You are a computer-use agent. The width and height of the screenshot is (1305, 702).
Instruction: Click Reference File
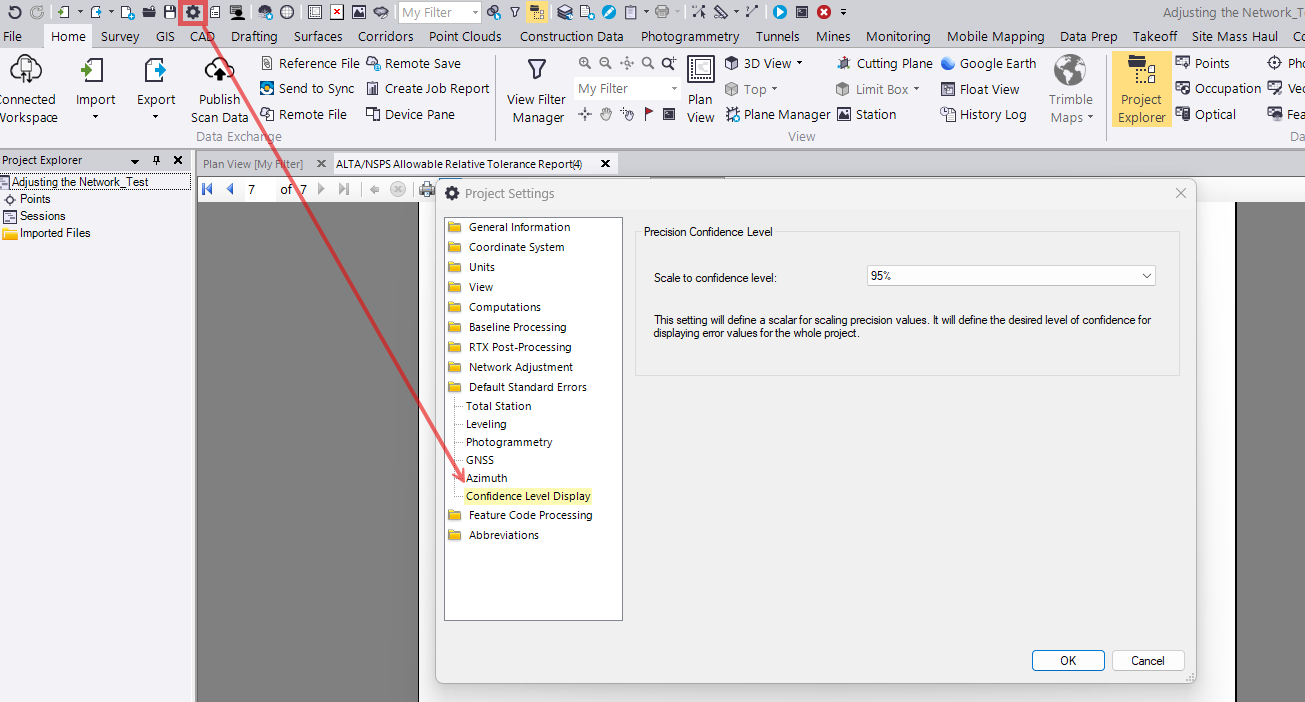click(x=309, y=63)
